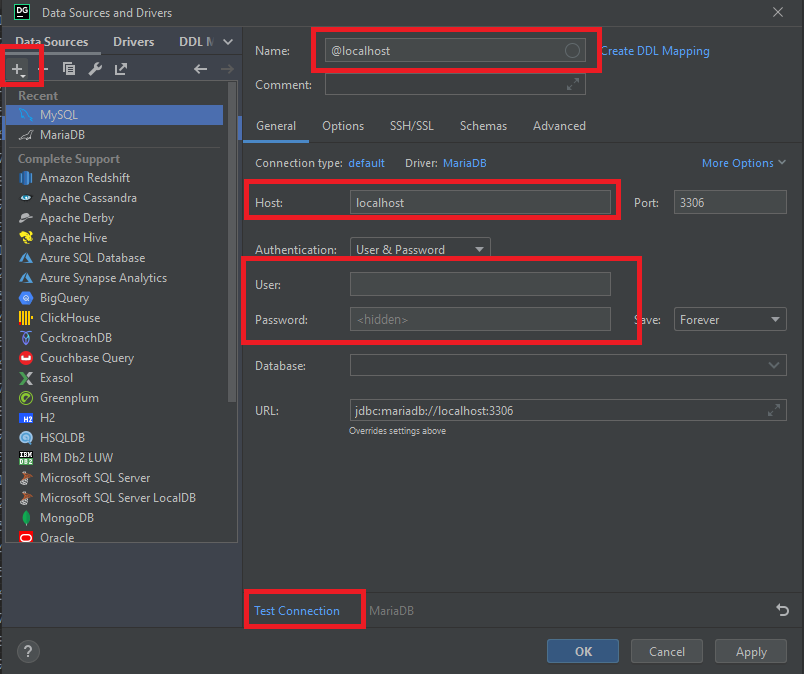Choose Oracle data source
Screen dimensions: 804x677
[x=115, y=536]
